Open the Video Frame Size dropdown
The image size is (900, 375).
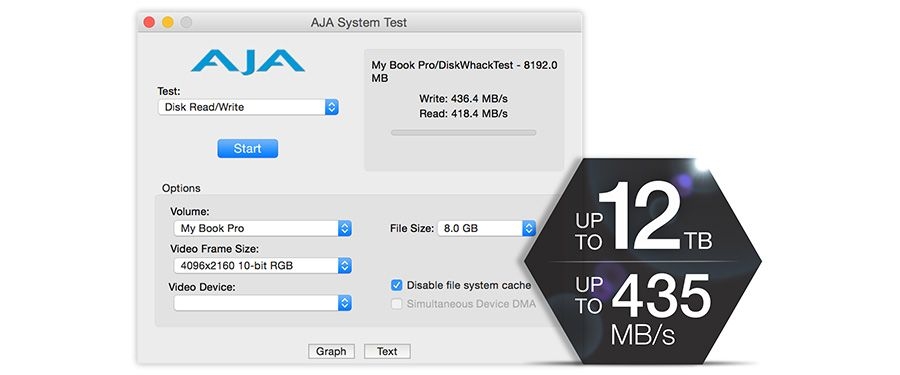(344, 265)
